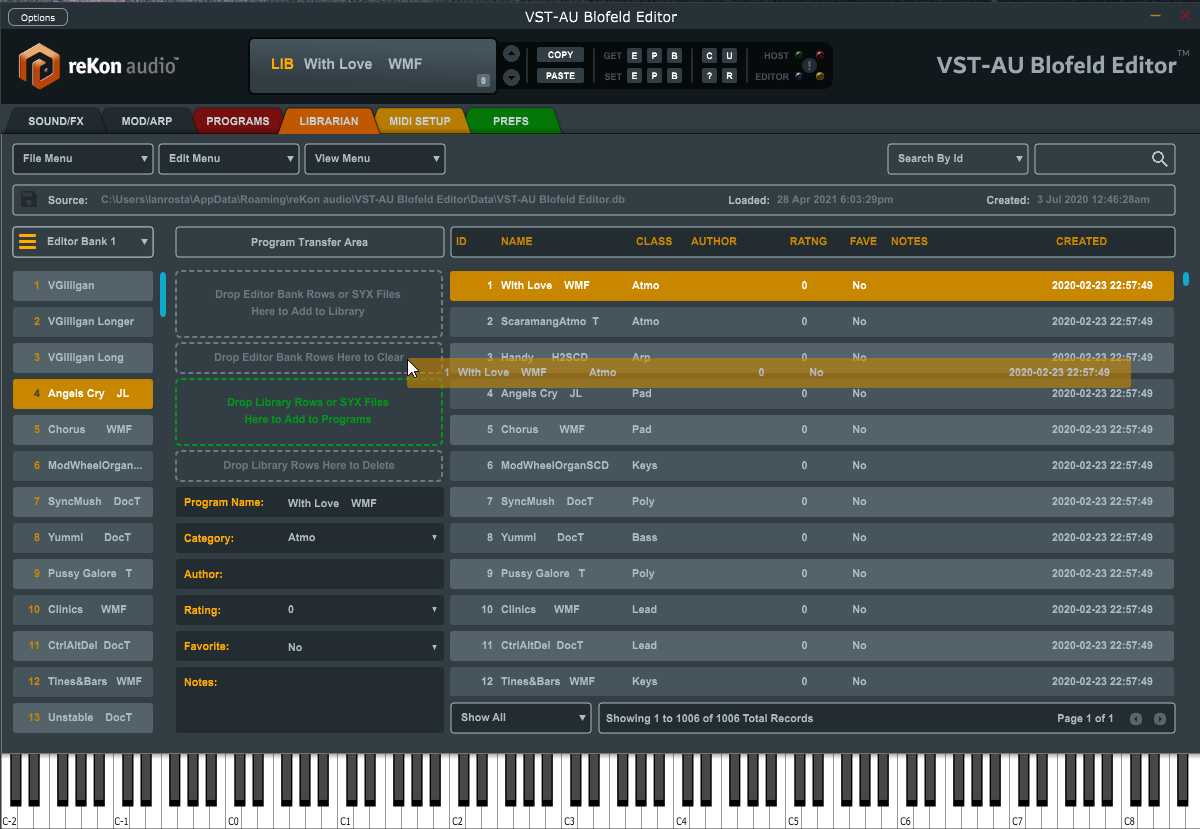The height and width of the screenshot is (829, 1200).
Task: Select bank slot 13 Unstable DocT
Action: coord(83,718)
